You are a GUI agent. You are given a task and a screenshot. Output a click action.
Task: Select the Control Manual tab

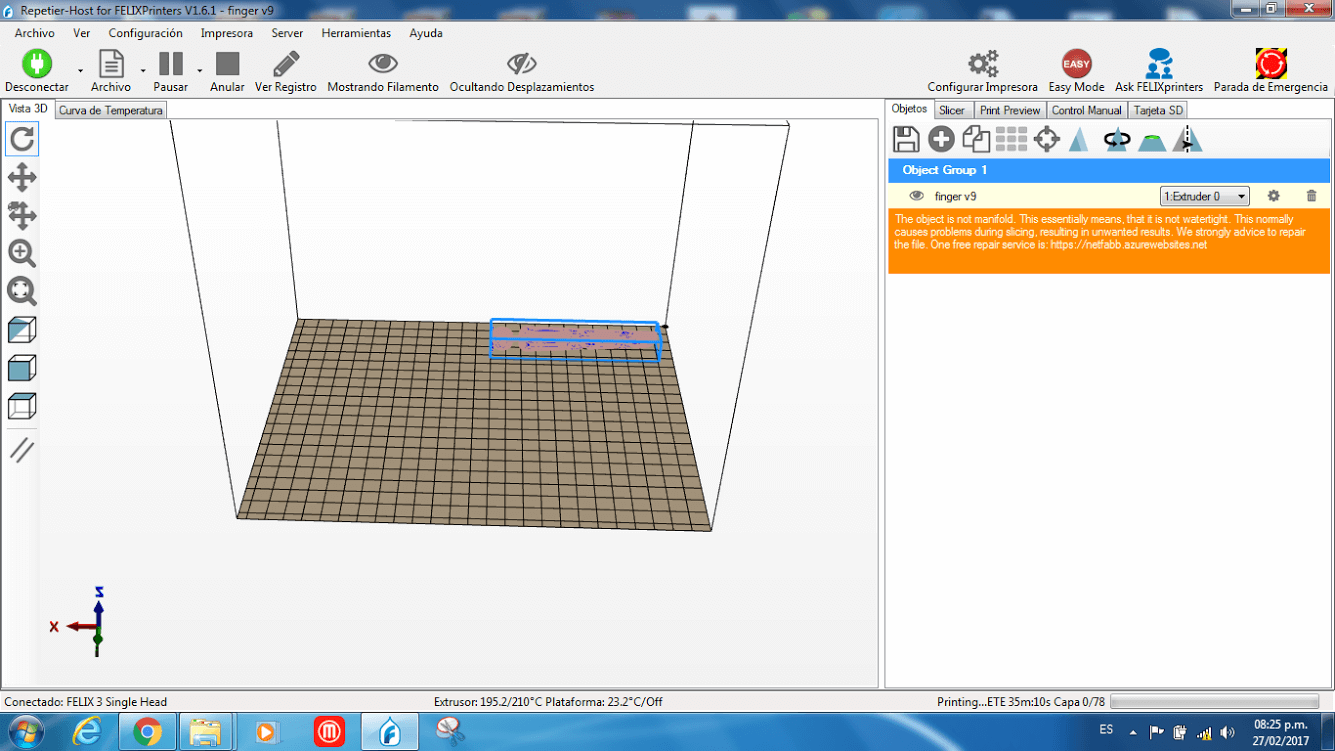[1087, 110]
